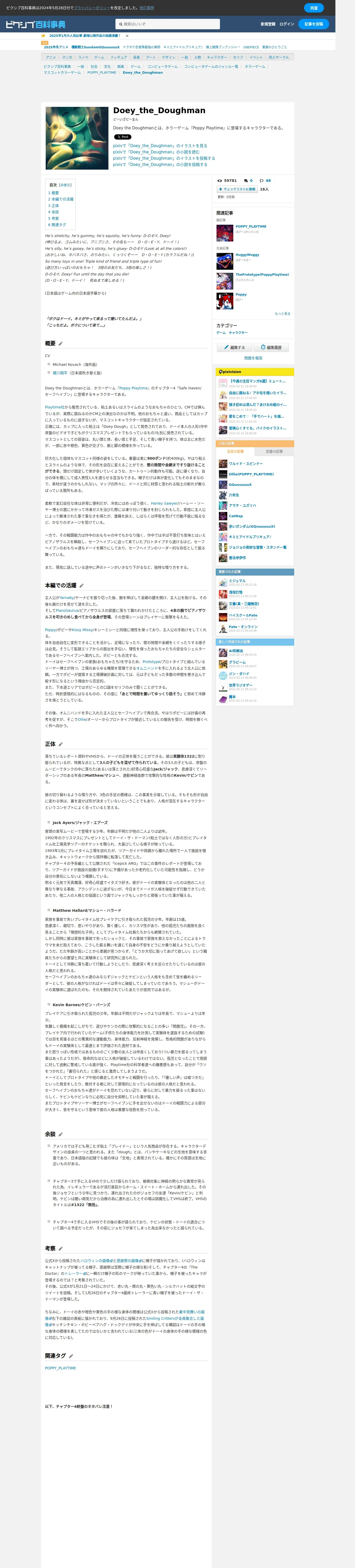The height and width of the screenshot is (1568, 355).
Task: Click the pencil icon next to 本編での活躍 heading
Action: click(x=82, y=586)
